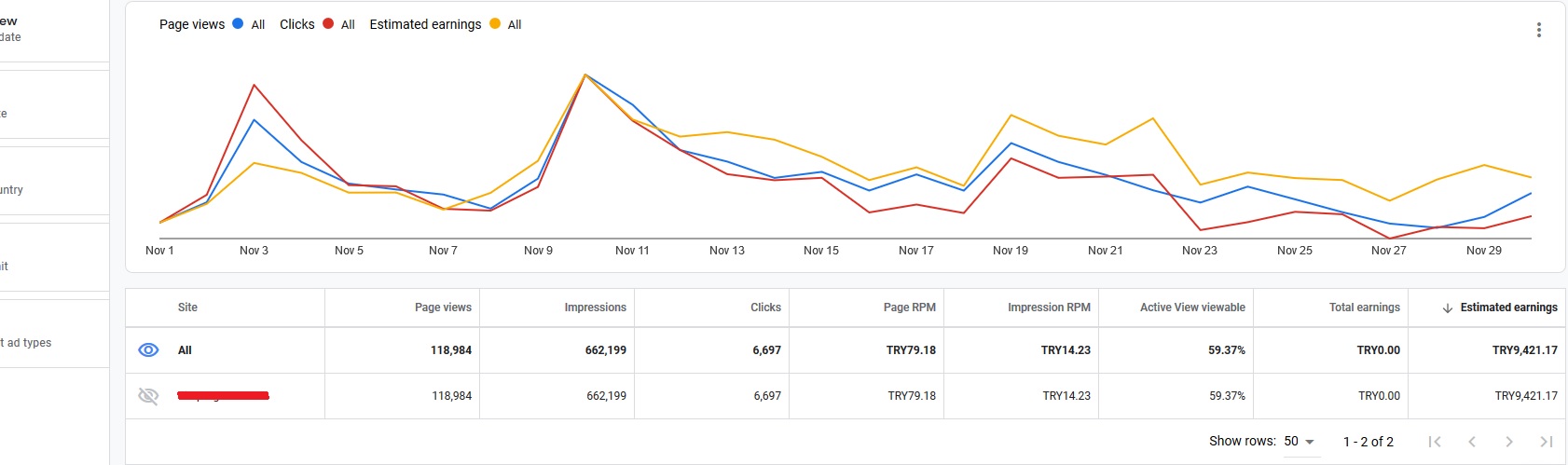Go to the next results page

click(1508, 442)
